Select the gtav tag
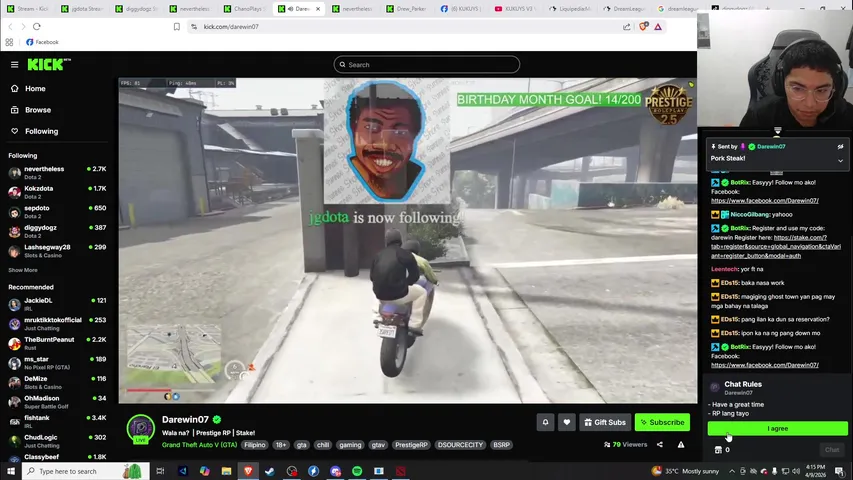 pyautogui.click(x=378, y=445)
